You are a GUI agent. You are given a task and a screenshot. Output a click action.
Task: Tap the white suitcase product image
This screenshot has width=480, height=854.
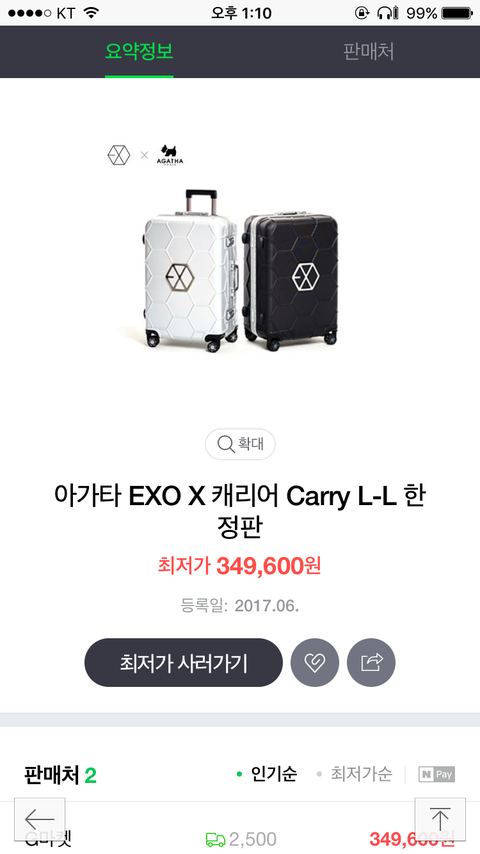click(x=190, y=271)
